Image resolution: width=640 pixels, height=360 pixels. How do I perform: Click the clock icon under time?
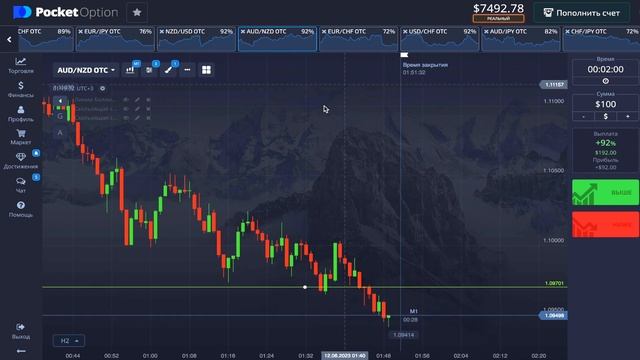(606, 81)
